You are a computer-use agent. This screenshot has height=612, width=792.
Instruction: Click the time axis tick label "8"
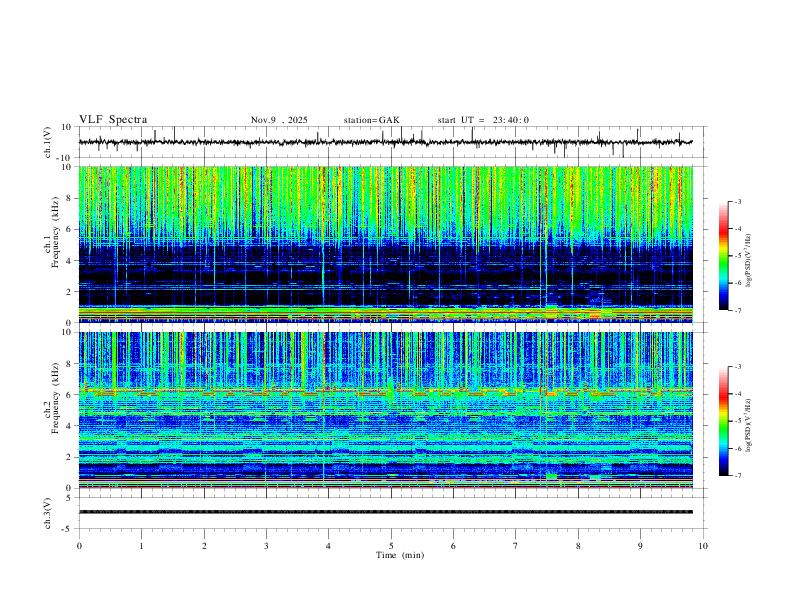[x=578, y=546]
